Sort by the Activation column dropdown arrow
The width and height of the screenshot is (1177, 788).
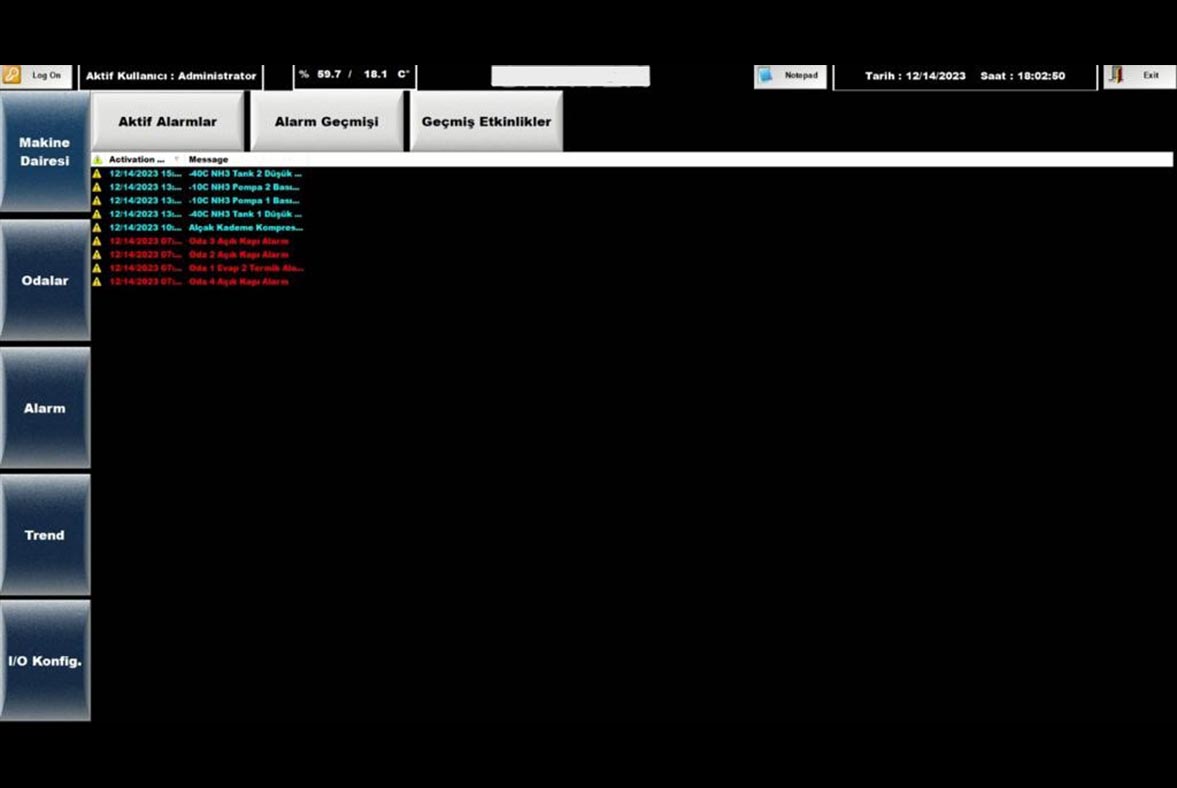pyautogui.click(x=177, y=160)
